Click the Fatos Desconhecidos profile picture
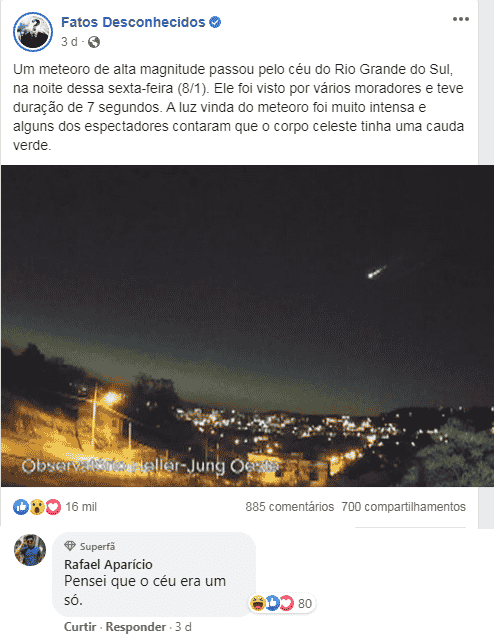 33,32
